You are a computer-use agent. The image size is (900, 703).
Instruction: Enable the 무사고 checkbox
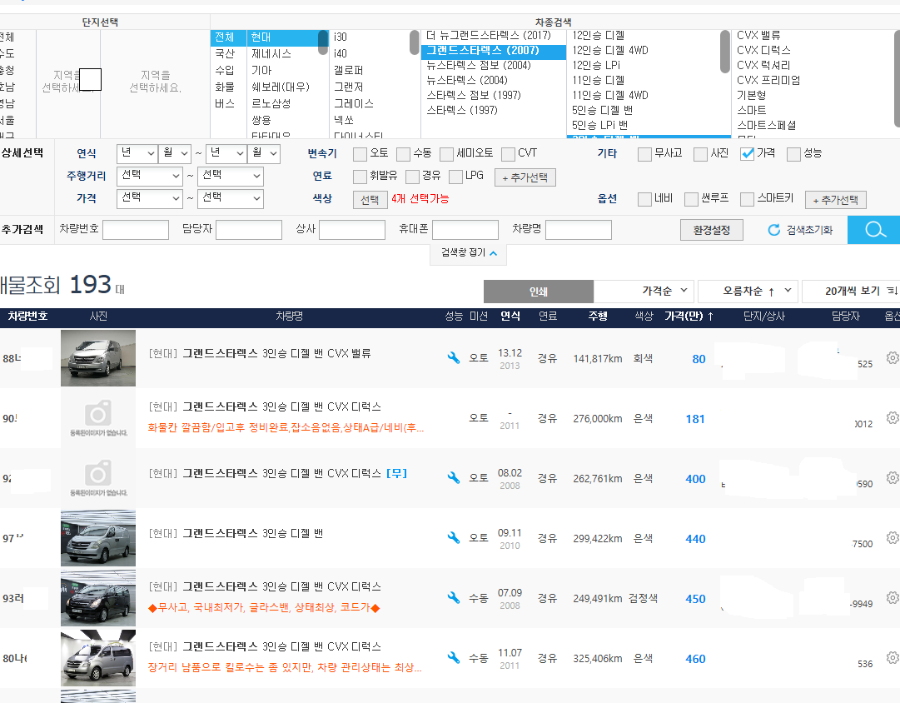645,154
